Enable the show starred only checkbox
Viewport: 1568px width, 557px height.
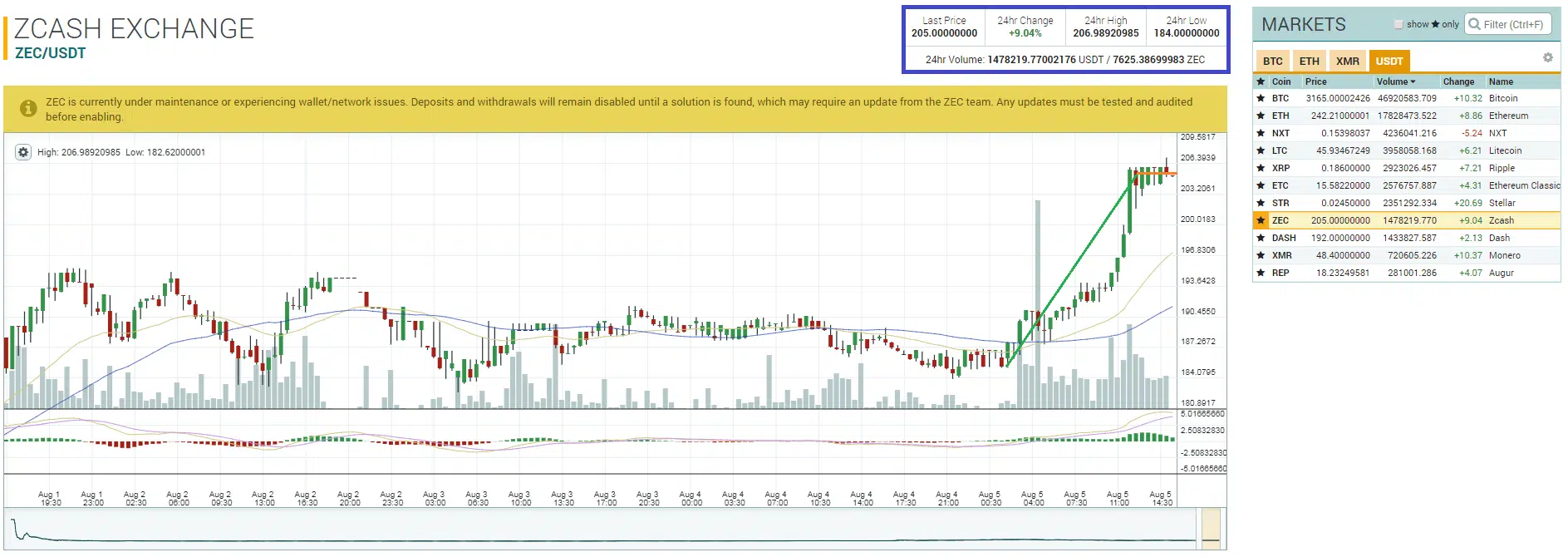coord(1398,24)
